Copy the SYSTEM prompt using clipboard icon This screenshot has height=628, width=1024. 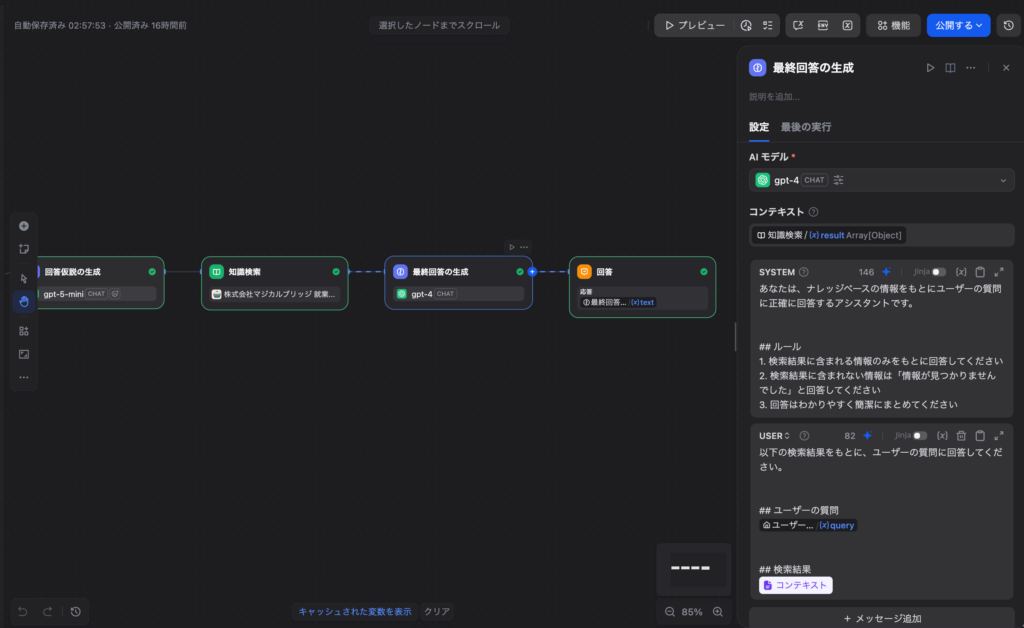point(980,272)
